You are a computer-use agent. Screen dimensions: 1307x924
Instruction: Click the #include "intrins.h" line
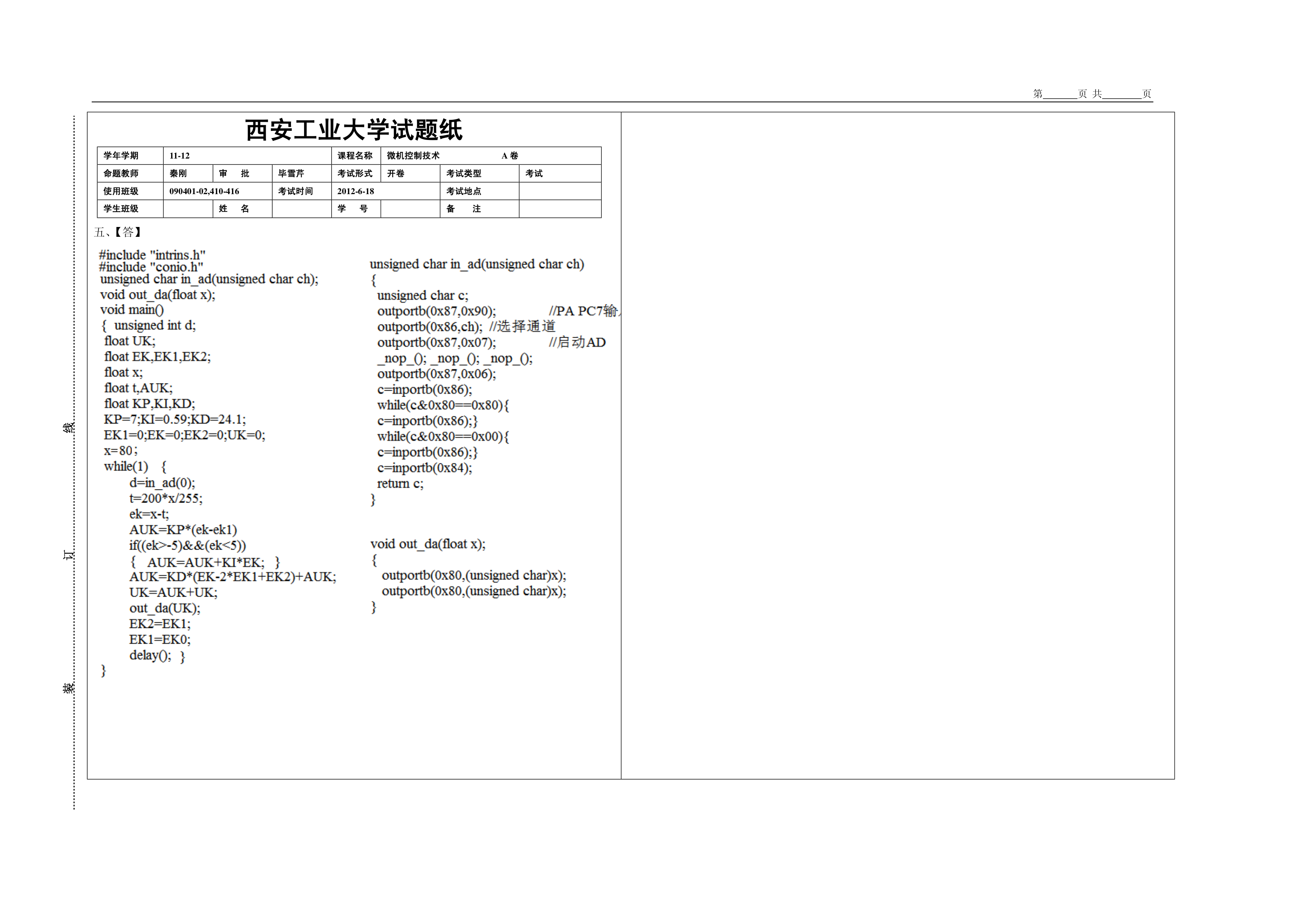coord(152,255)
